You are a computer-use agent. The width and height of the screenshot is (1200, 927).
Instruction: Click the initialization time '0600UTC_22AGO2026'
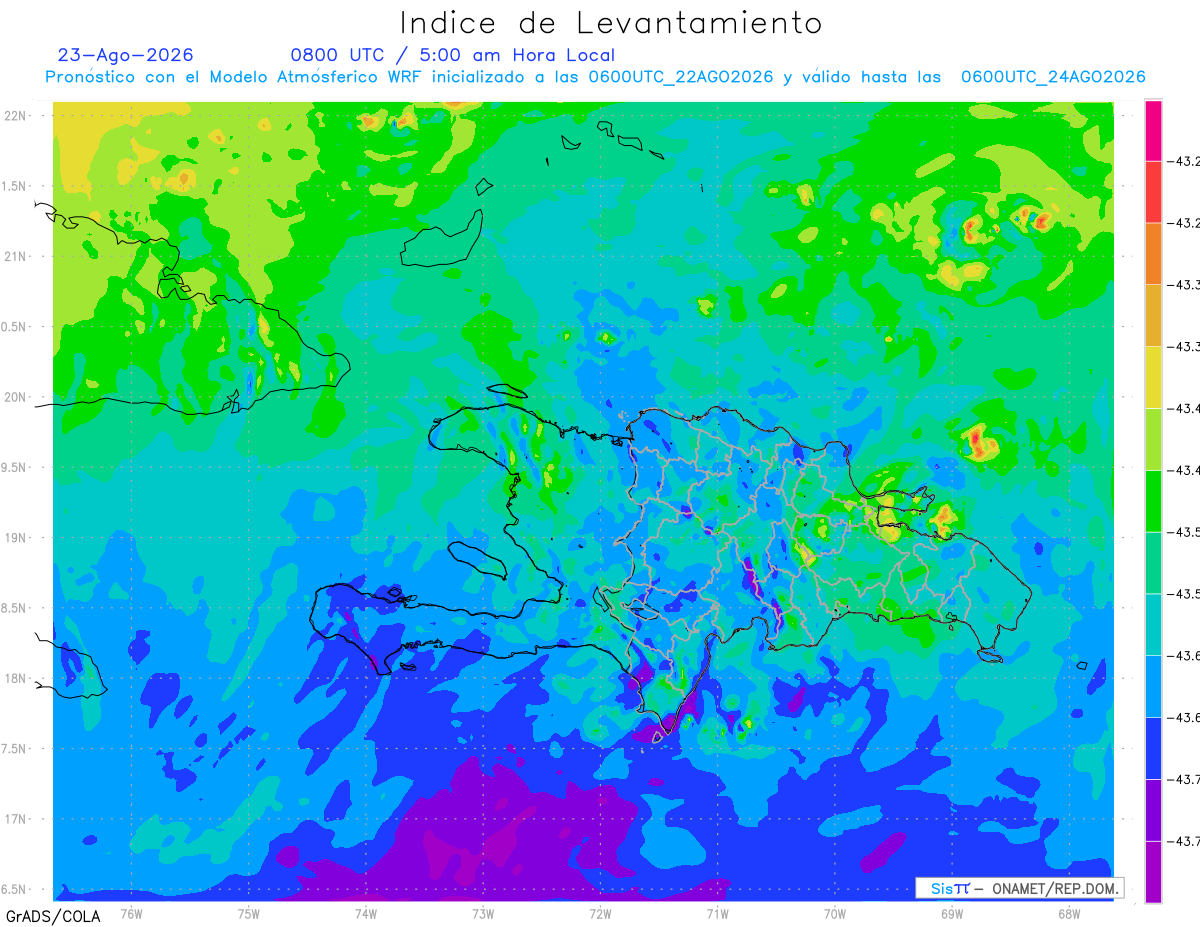coord(681,77)
